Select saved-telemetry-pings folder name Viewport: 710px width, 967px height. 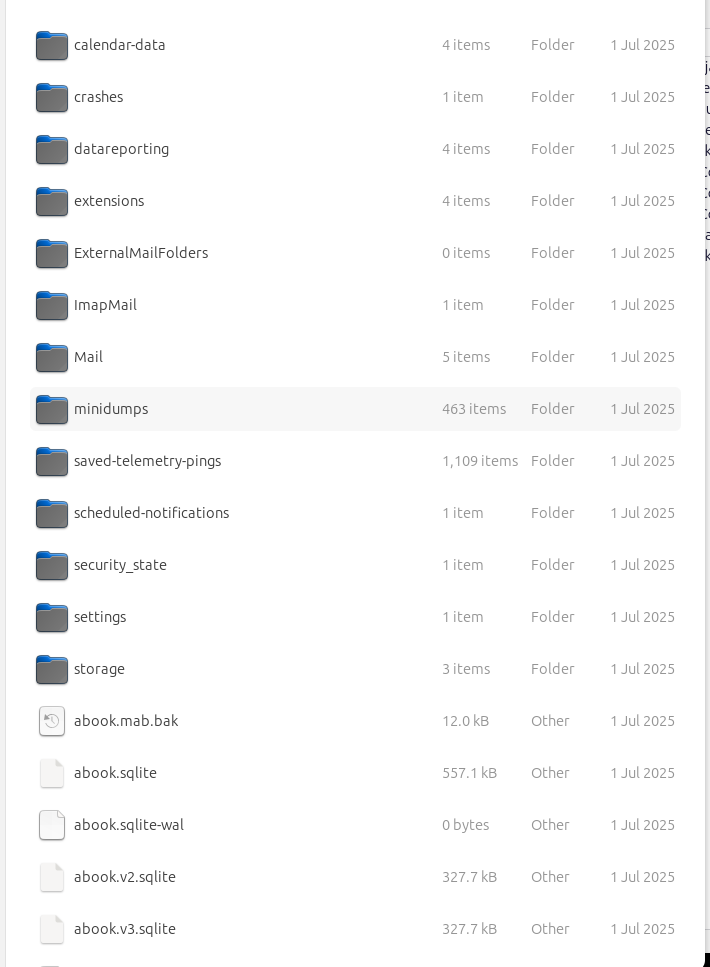tap(147, 461)
